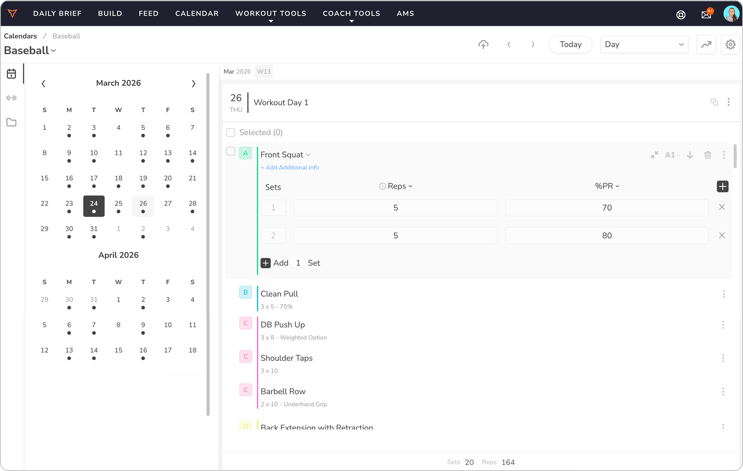Open Build tab
The image size is (743, 471).
(x=110, y=13)
